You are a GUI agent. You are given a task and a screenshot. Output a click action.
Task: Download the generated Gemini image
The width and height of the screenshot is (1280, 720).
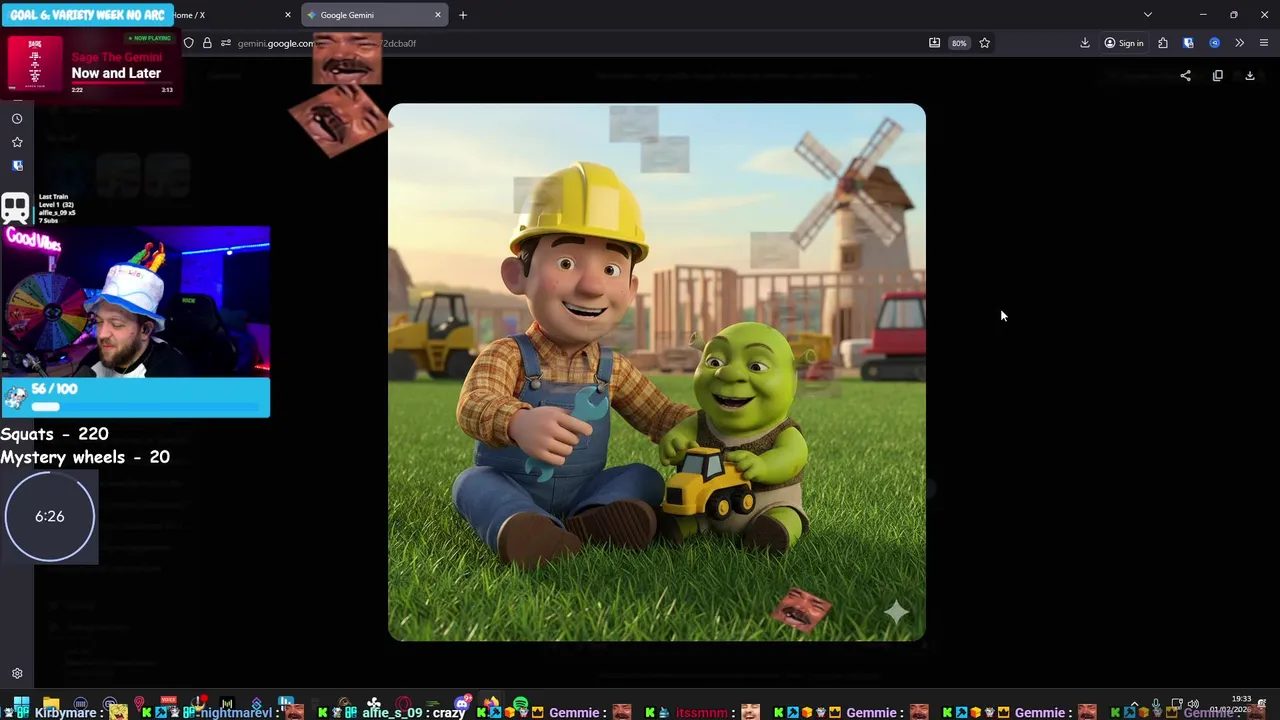tap(1249, 76)
